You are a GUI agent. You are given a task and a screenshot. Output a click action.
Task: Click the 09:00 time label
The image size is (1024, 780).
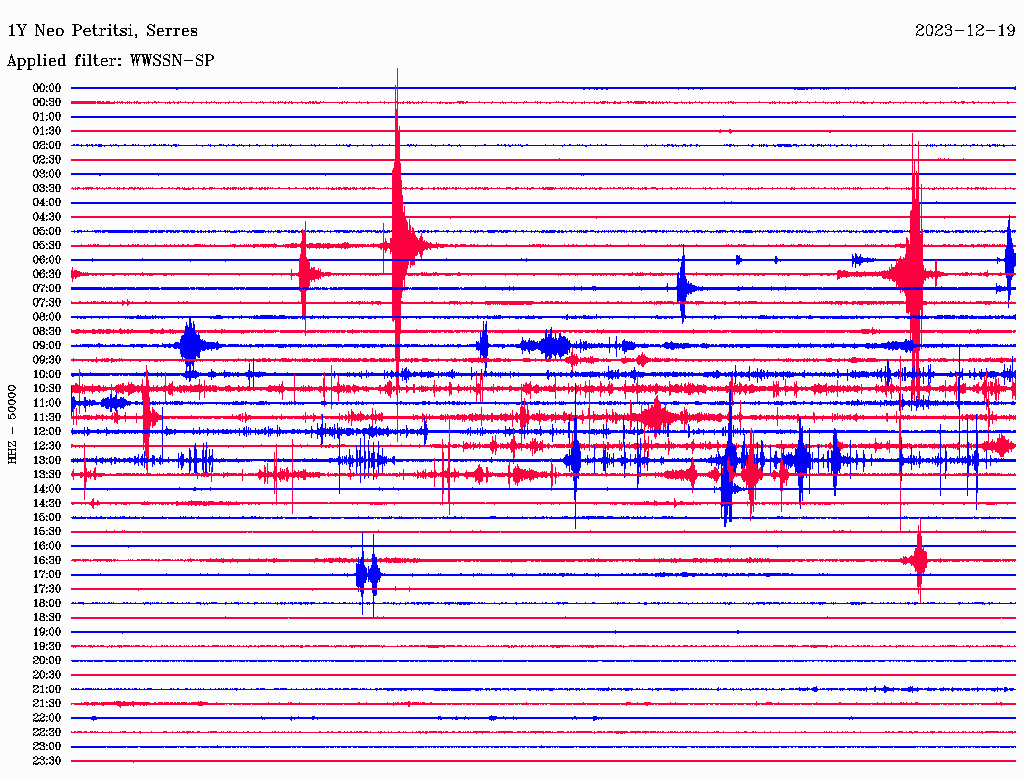pos(47,346)
